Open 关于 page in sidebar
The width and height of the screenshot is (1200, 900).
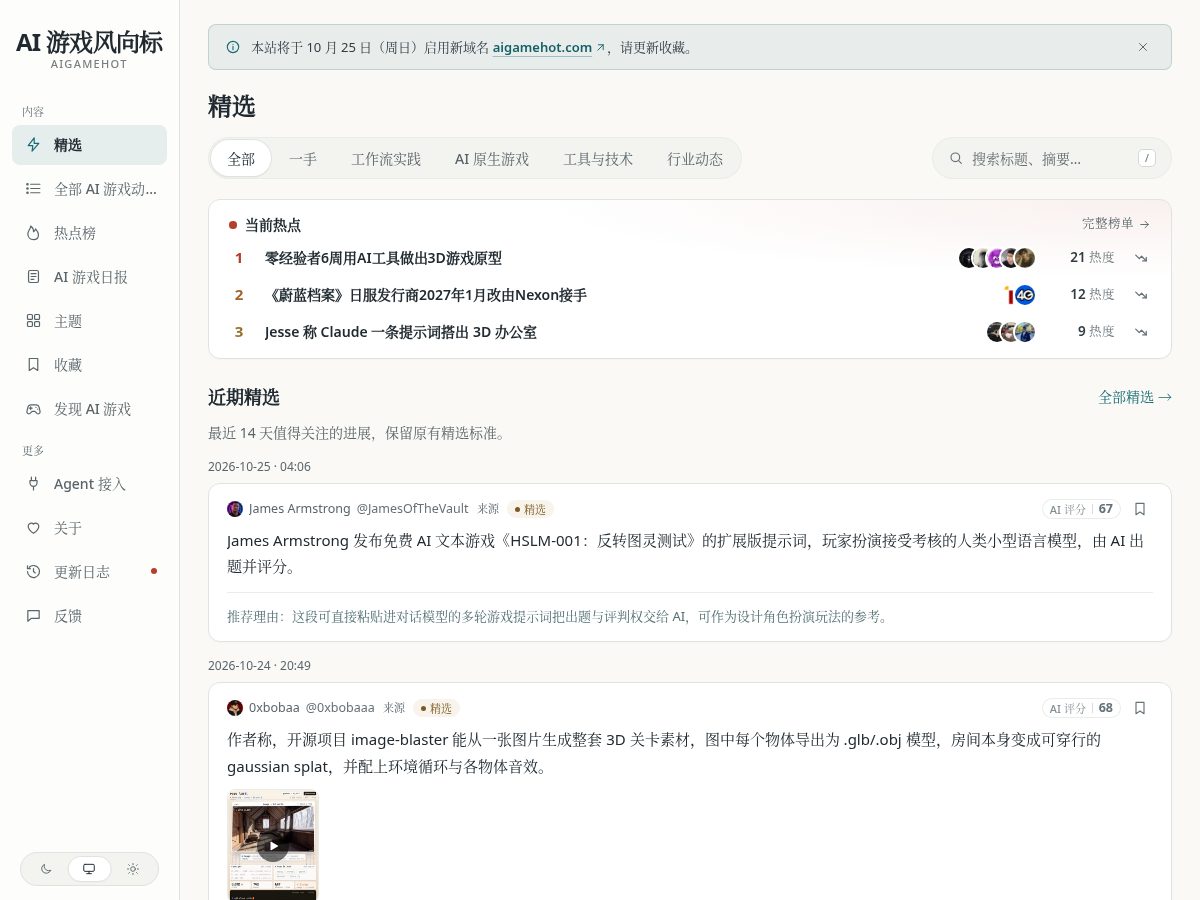pyautogui.click(x=89, y=528)
